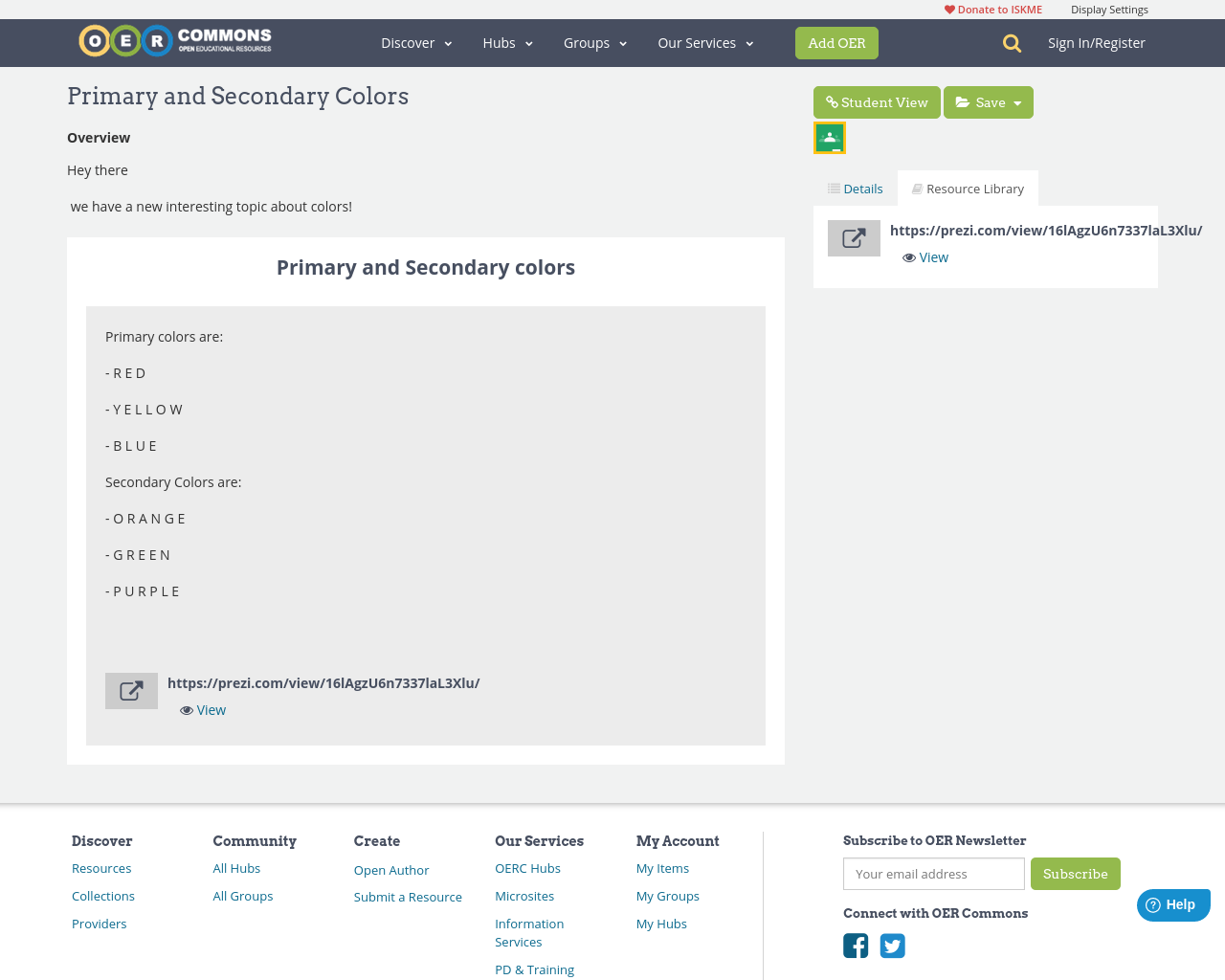Click the Help button
Screen dimensions: 1225x980
(x=1173, y=902)
